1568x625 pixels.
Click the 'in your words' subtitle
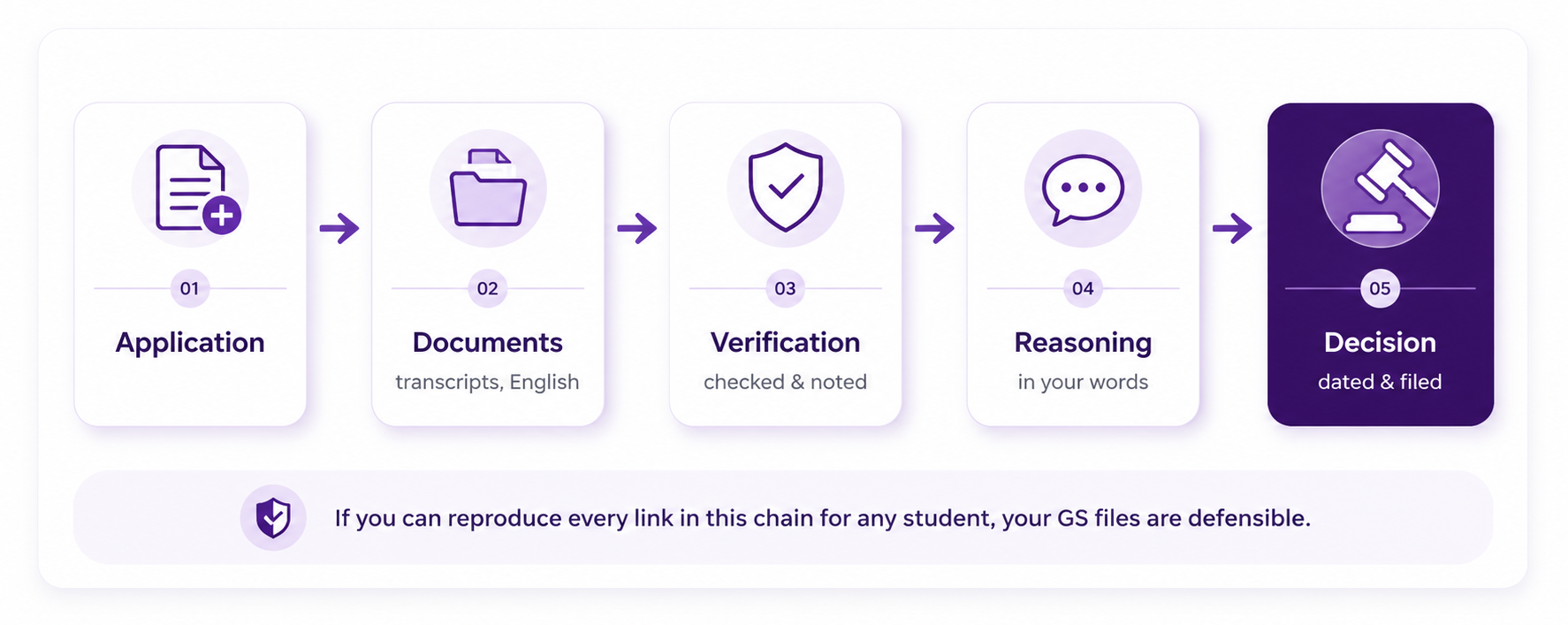click(1083, 382)
